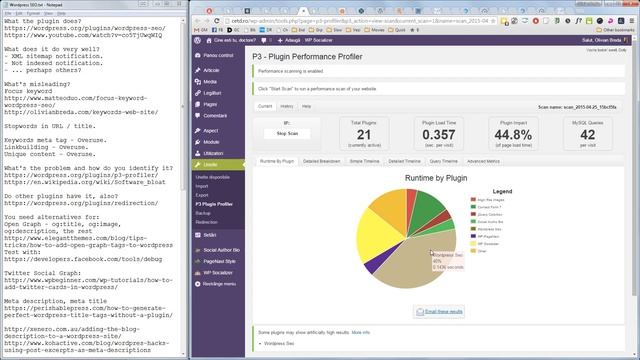Open the Edit menu in Notepad
Screen dimensions: 640x360
[x=19, y=13]
